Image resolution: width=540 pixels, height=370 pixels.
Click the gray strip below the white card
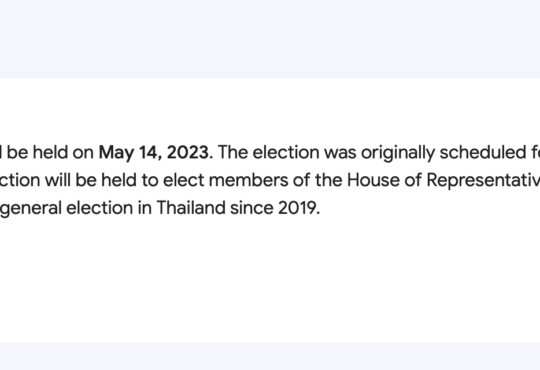tap(270, 356)
